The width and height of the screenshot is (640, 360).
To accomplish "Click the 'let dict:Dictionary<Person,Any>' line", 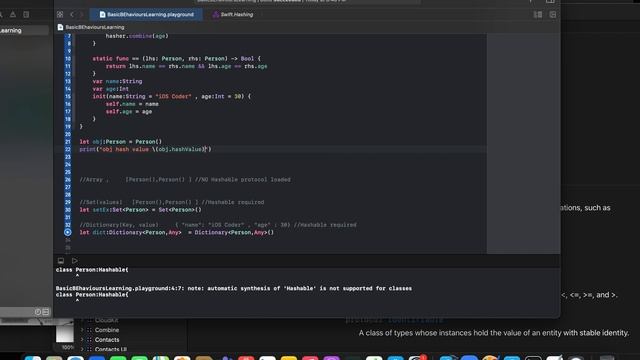I will [177, 232].
